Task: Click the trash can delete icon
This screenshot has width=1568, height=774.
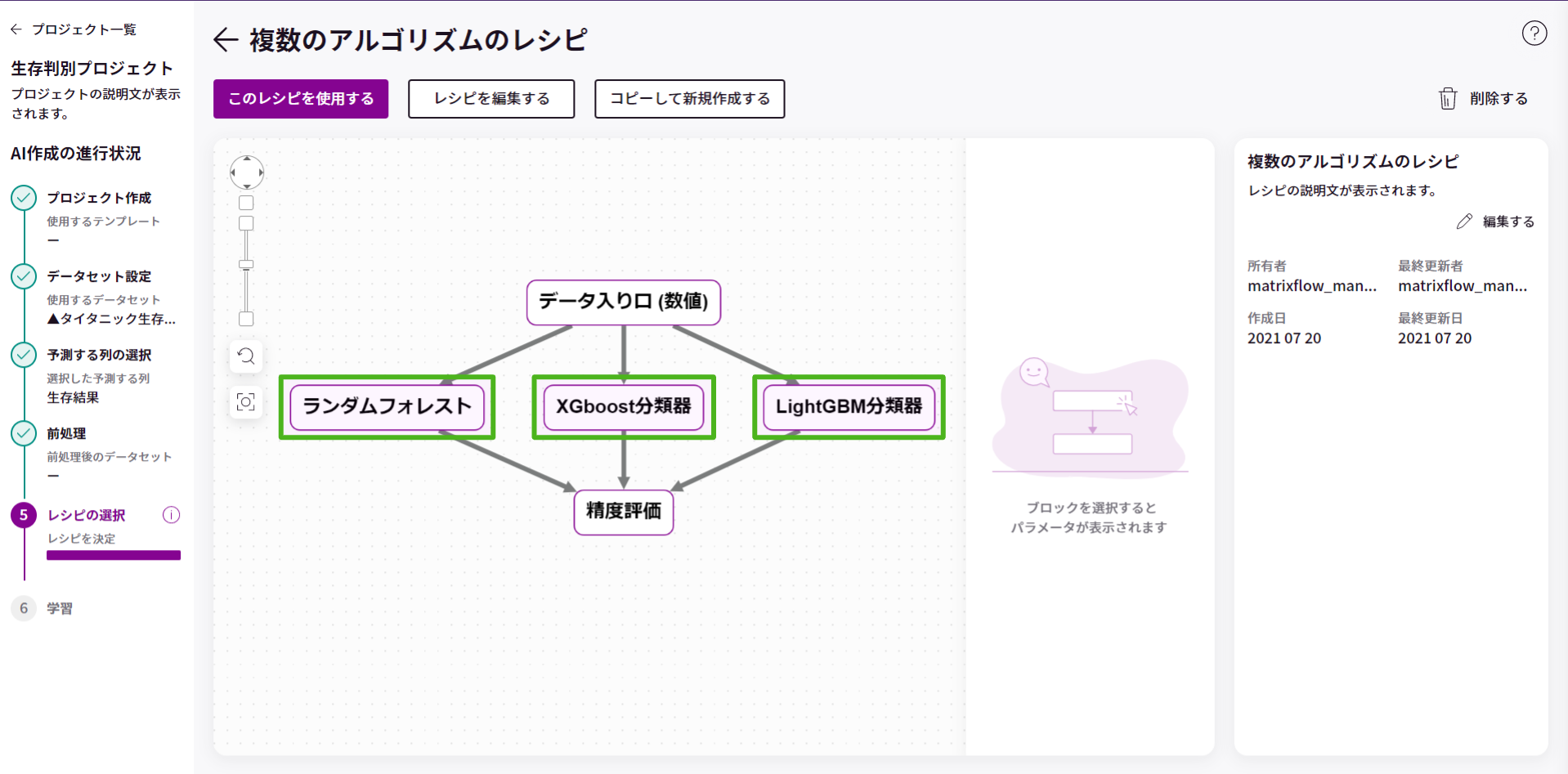Action: pos(1447,99)
